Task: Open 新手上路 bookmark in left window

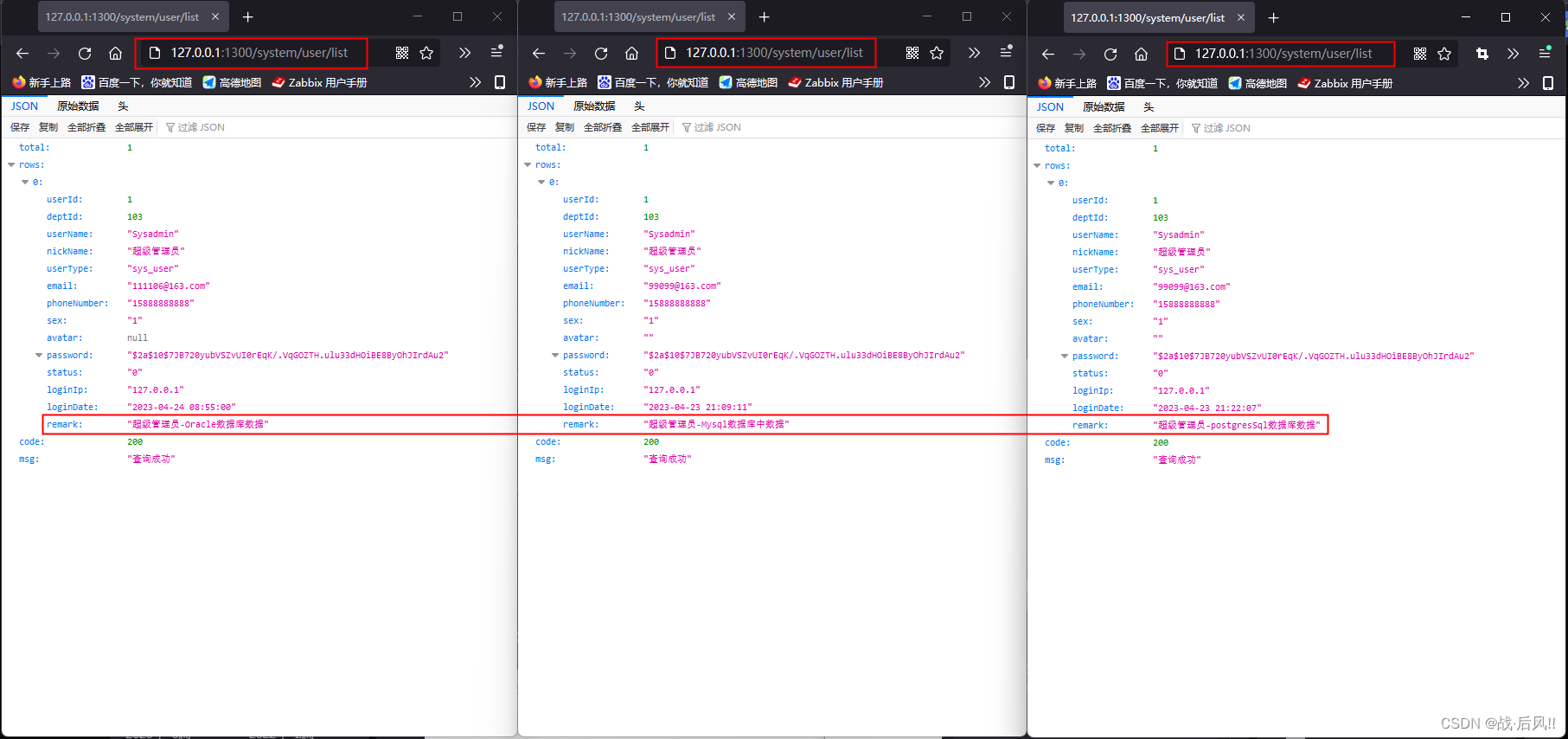Action: pyautogui.click(x=42, y=82)
